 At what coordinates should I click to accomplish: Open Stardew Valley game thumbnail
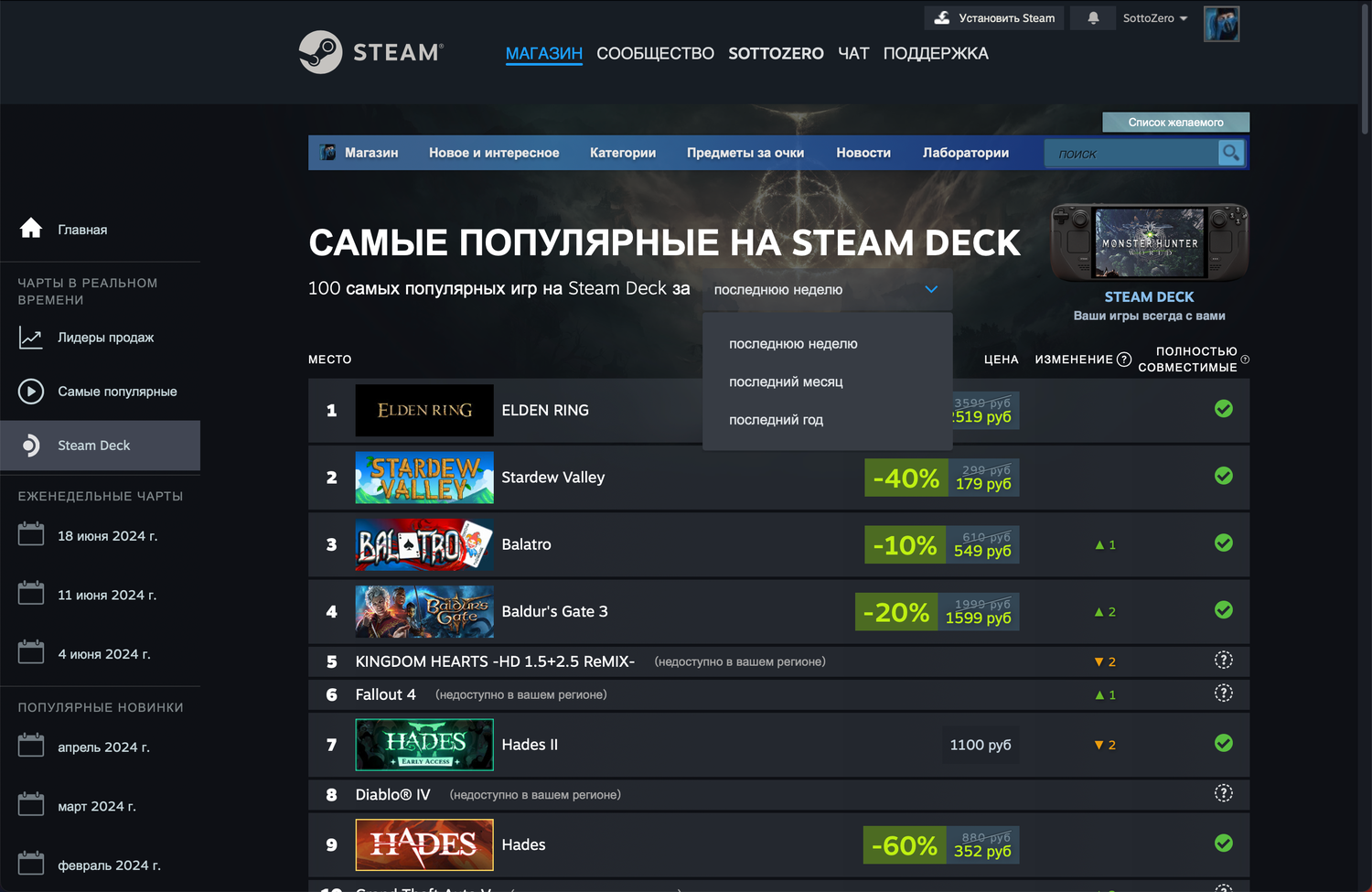click(424, 478)
